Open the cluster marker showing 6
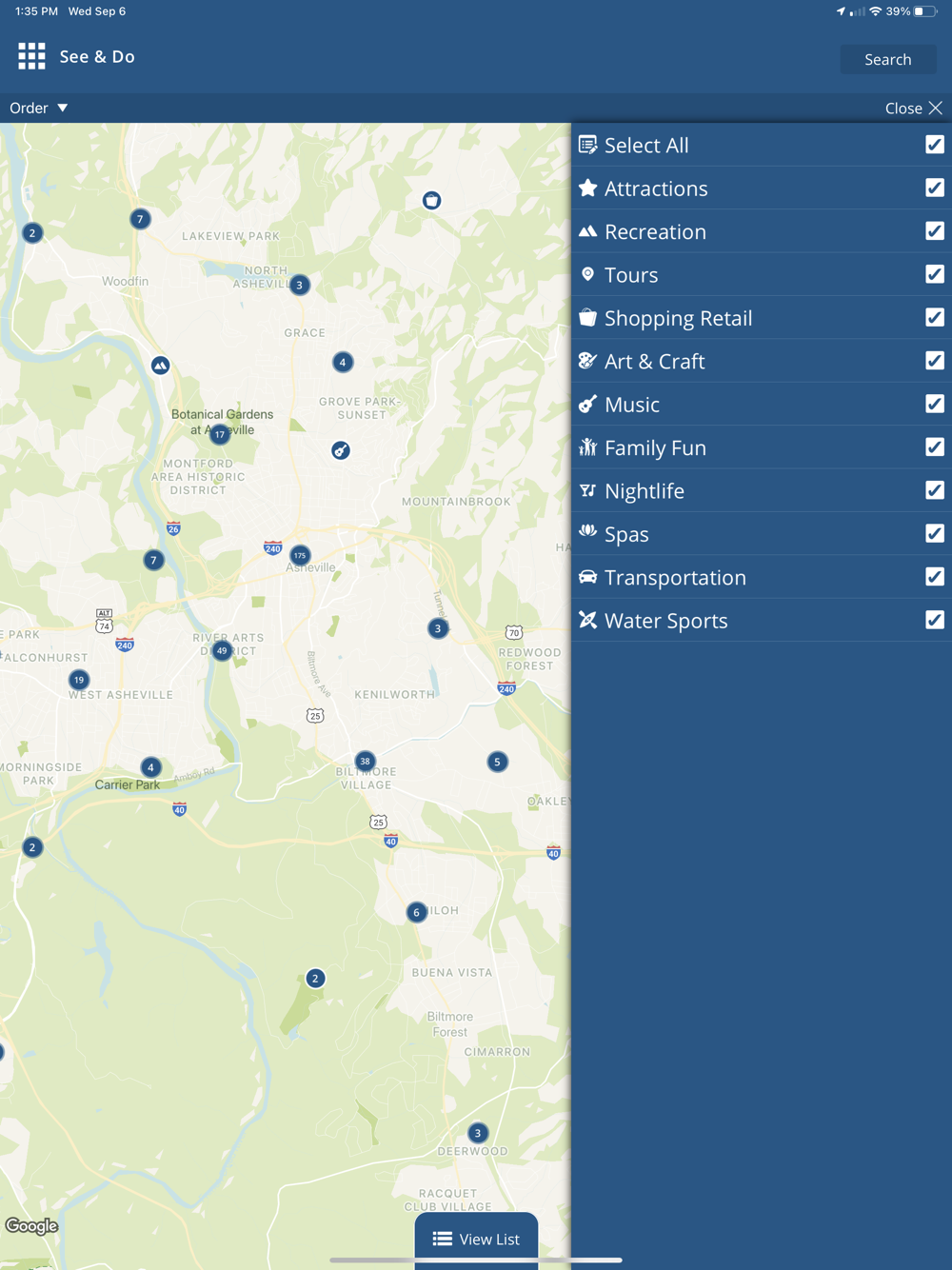The image size is (952, 1270). [416, 912]
